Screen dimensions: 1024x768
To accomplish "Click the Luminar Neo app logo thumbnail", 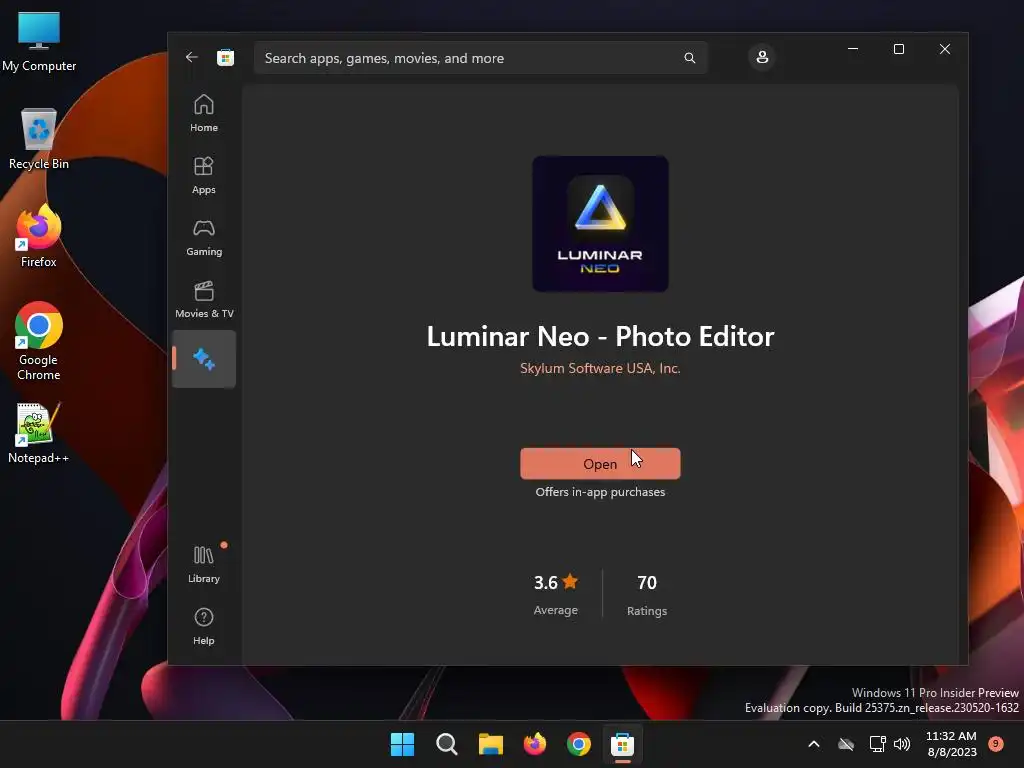I will point(600,224).
